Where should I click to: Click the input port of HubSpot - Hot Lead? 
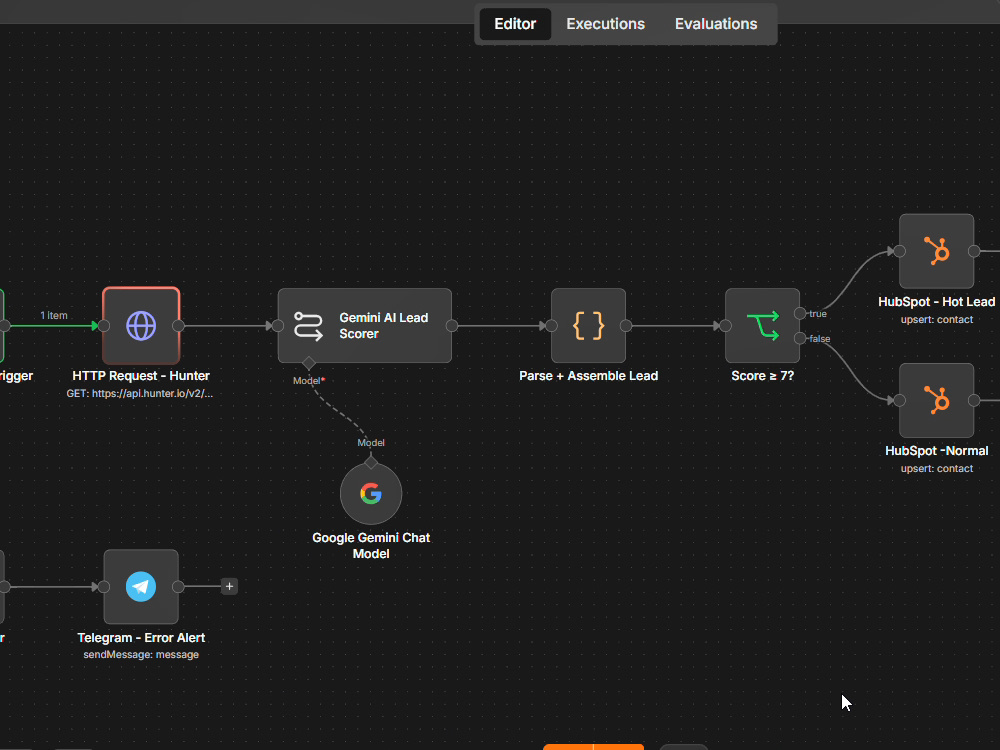coord(899,251)
